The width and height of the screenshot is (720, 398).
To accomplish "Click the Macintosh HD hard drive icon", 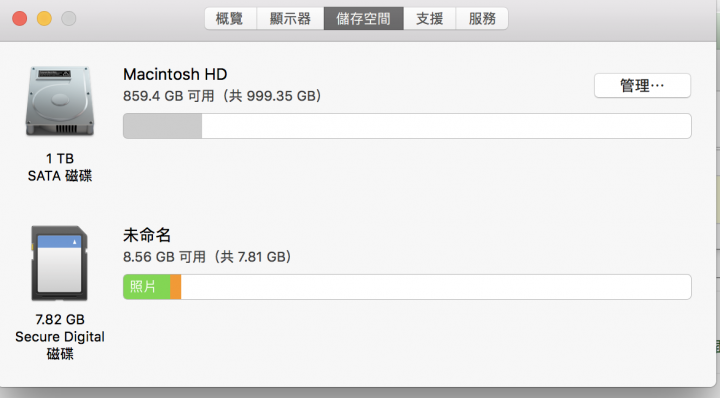I will point(60,101).
